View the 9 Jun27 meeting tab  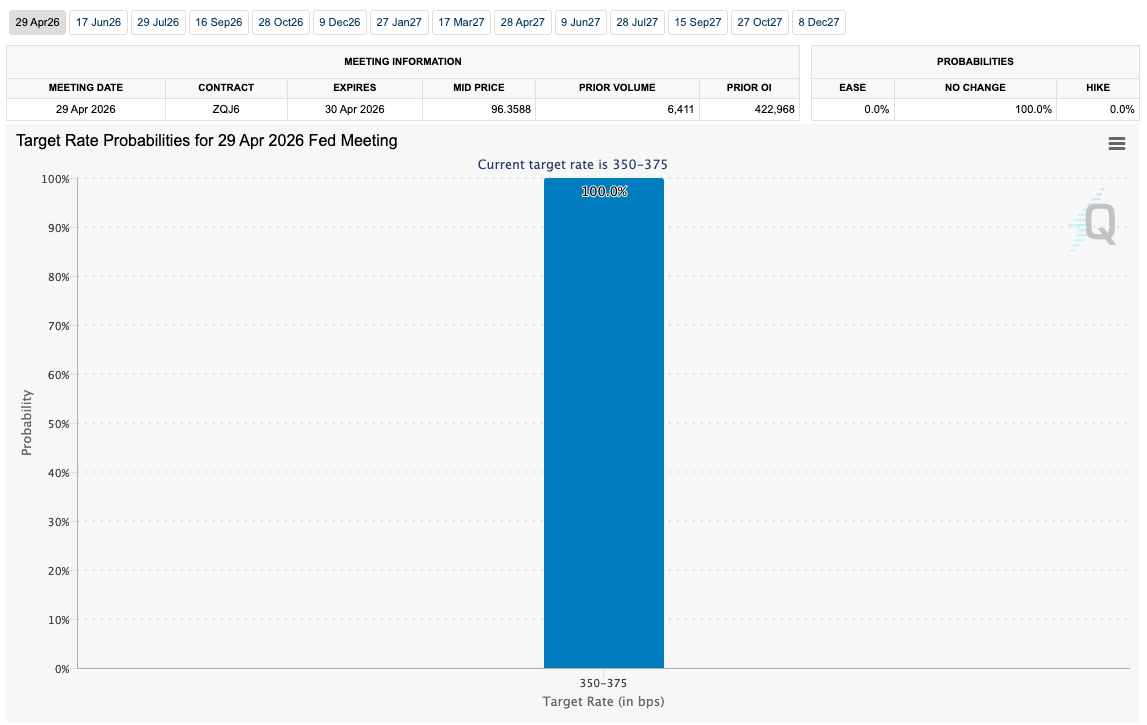coord(580,22)
